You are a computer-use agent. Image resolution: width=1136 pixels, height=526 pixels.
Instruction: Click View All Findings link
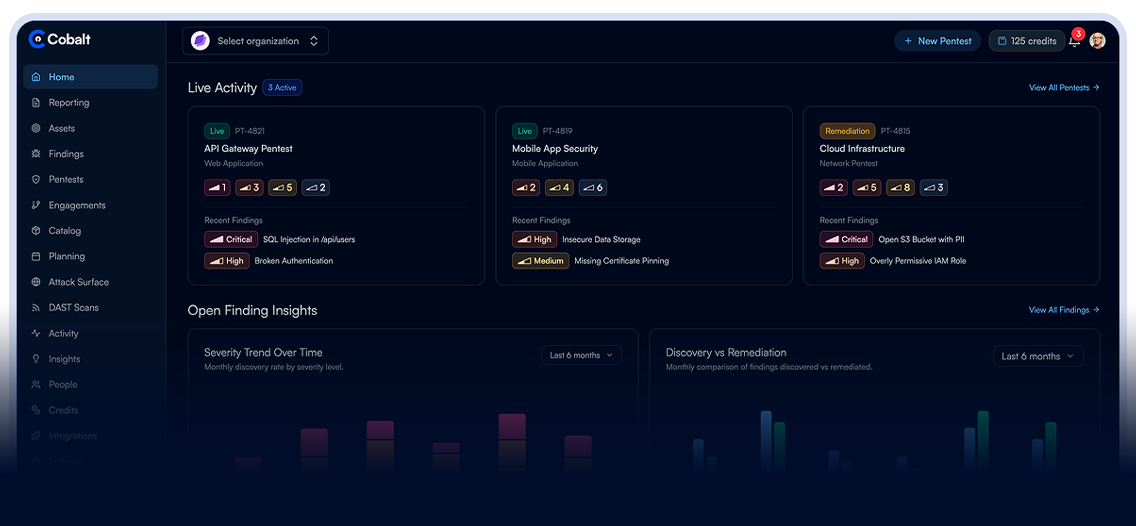[x=1064, y=310]
